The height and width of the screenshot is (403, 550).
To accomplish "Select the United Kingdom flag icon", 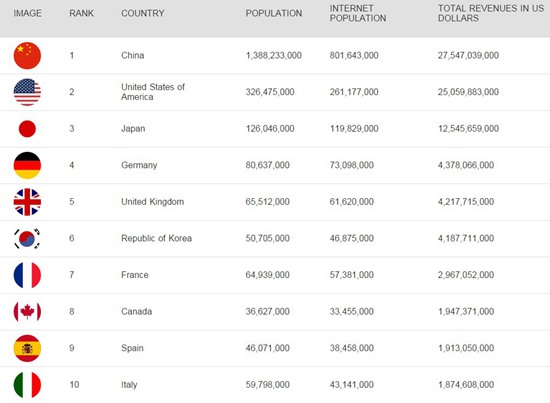I will tap(27, 202).
